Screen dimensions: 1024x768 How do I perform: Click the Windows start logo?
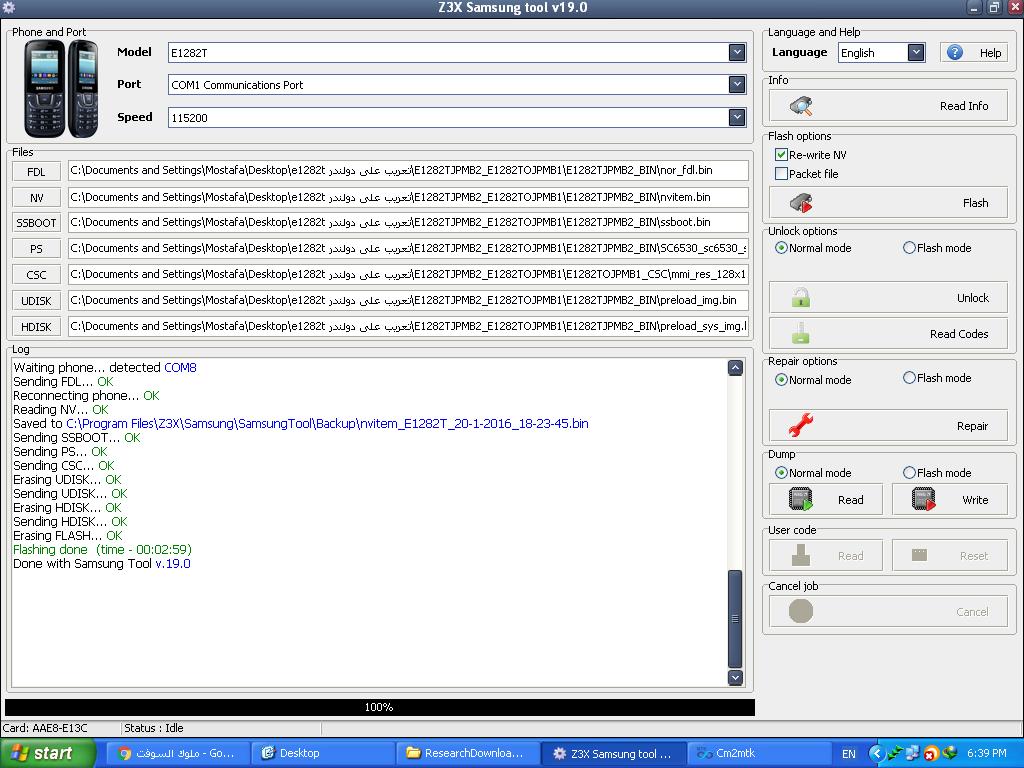coord(19,753)
